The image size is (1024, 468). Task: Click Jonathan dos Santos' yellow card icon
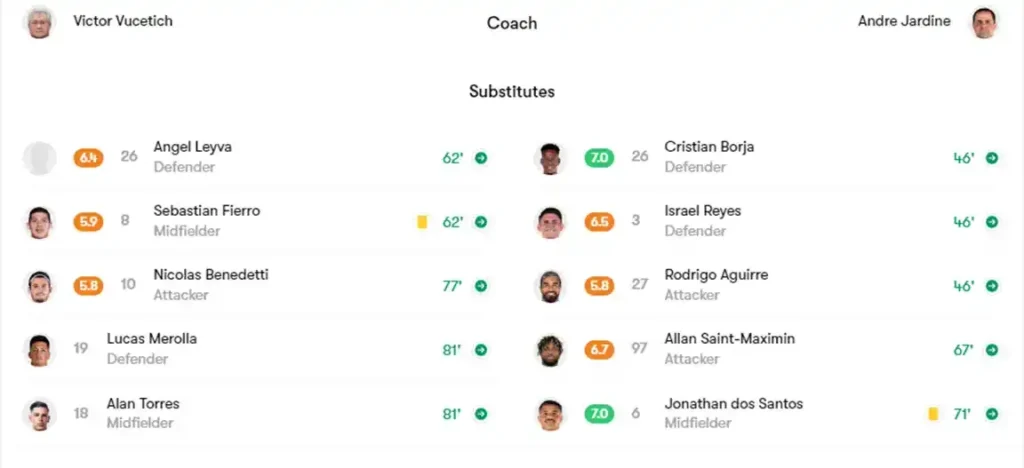[933, 414]
